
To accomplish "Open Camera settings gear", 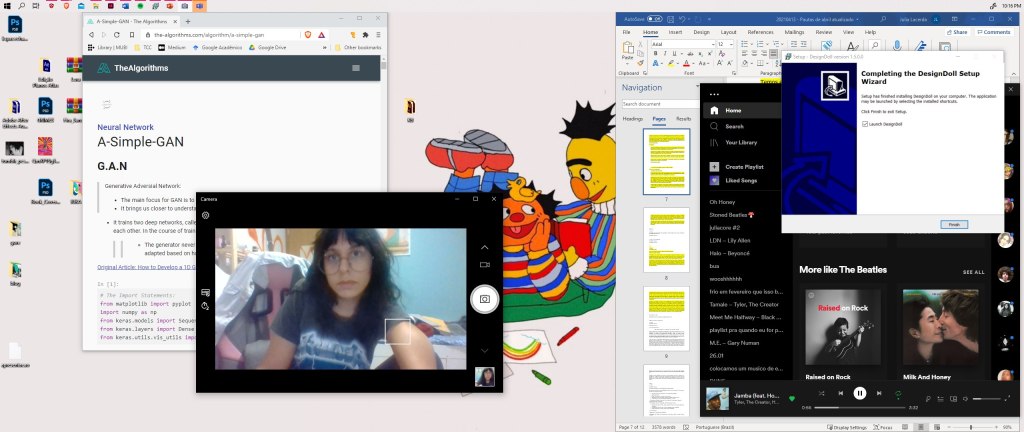I will click(x=205, y=215).
